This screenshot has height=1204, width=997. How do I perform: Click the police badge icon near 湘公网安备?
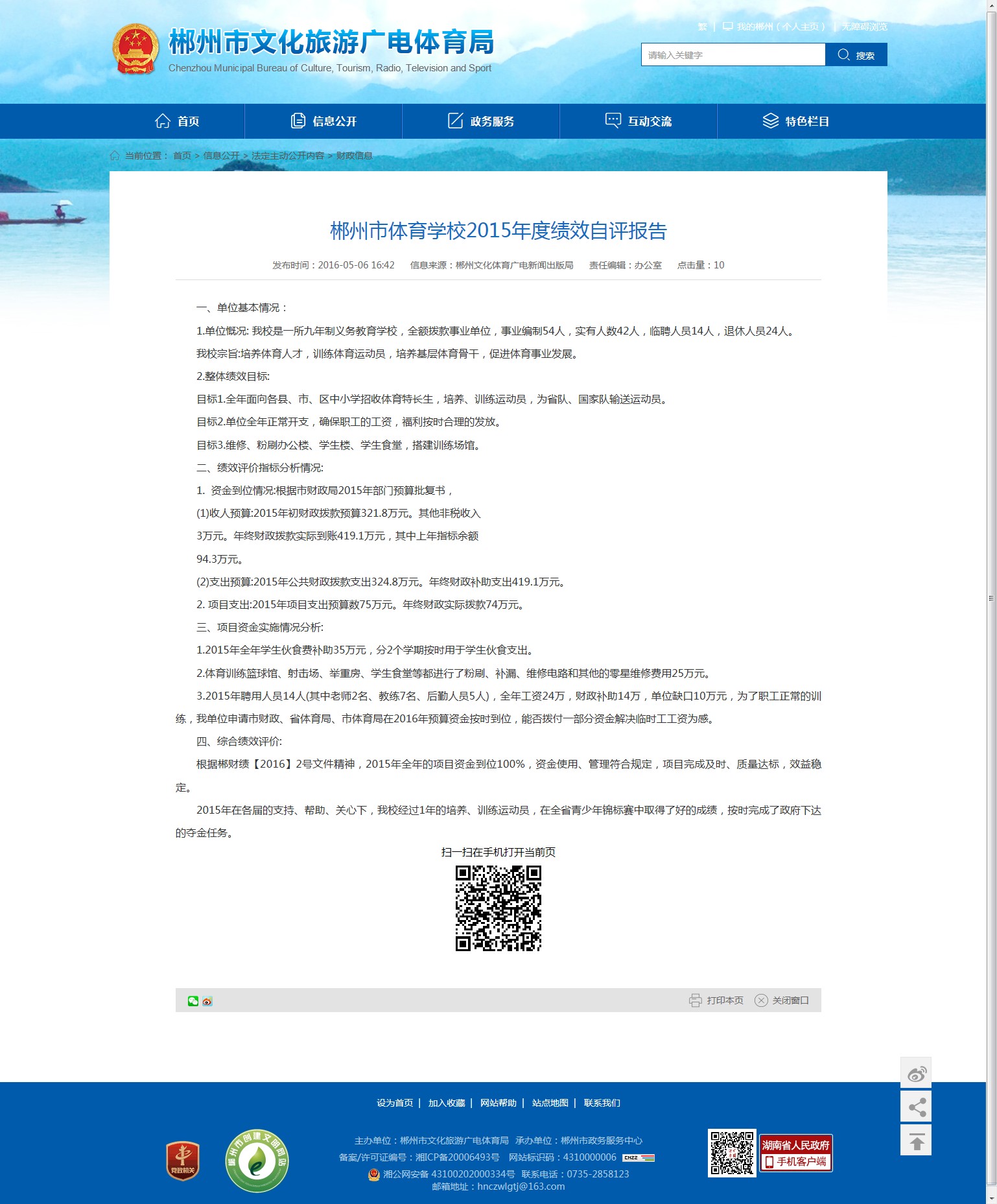(374, 1174)
